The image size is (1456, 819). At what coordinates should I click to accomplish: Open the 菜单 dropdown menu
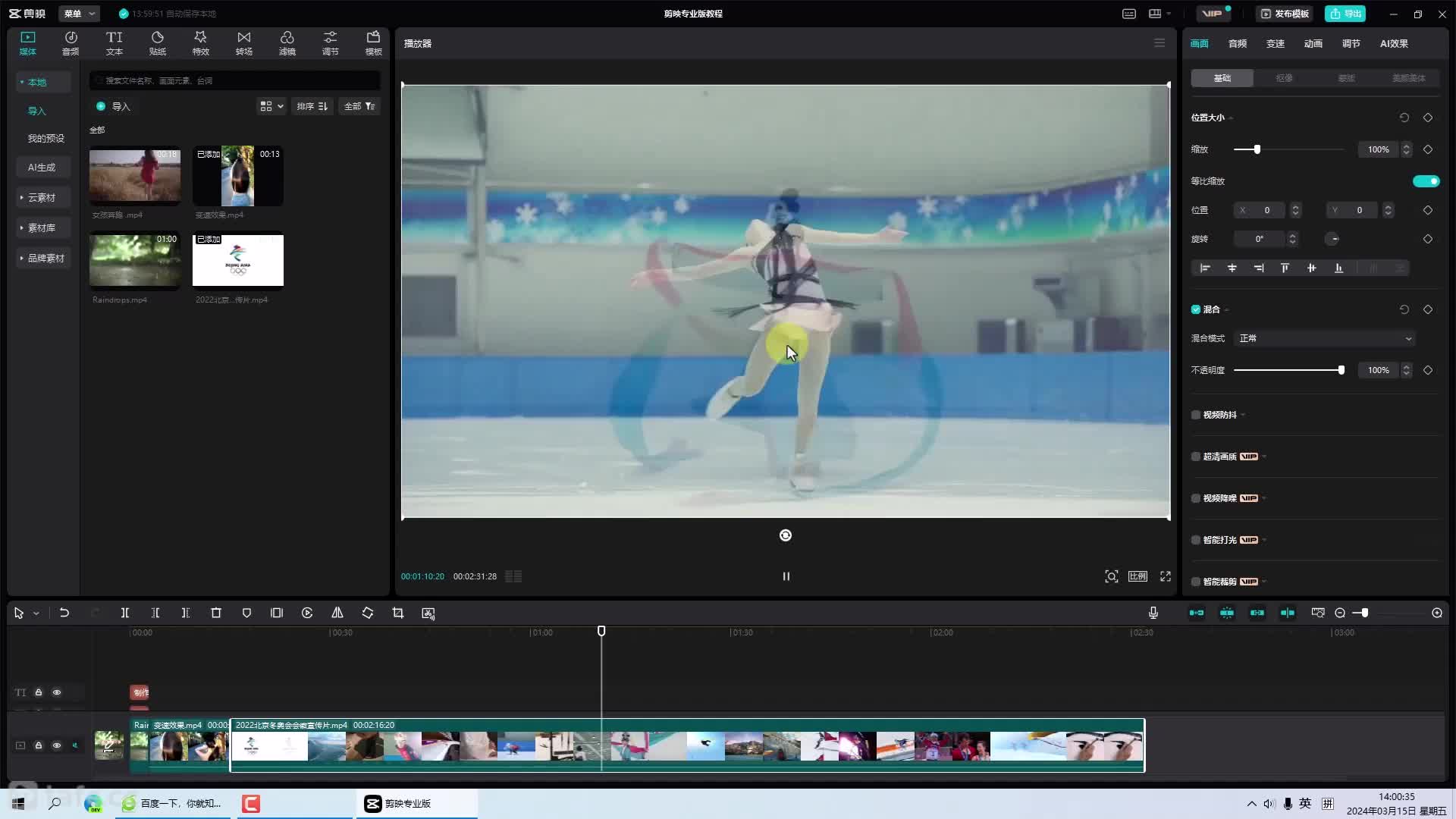[79, 14]
